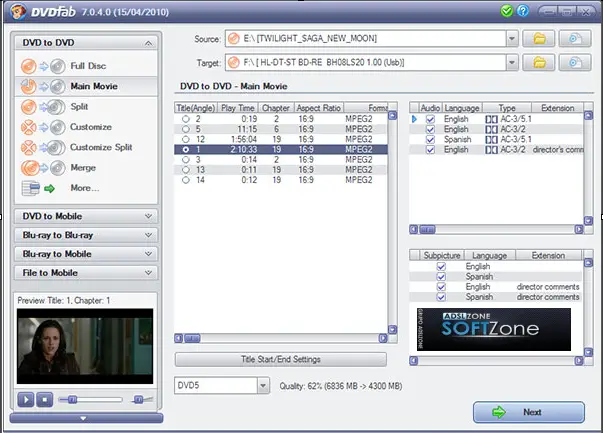The image size is (603, 433).
Task: Uncheck Spanish AC-3/5.1 audio track
Action: coord(430,140)
